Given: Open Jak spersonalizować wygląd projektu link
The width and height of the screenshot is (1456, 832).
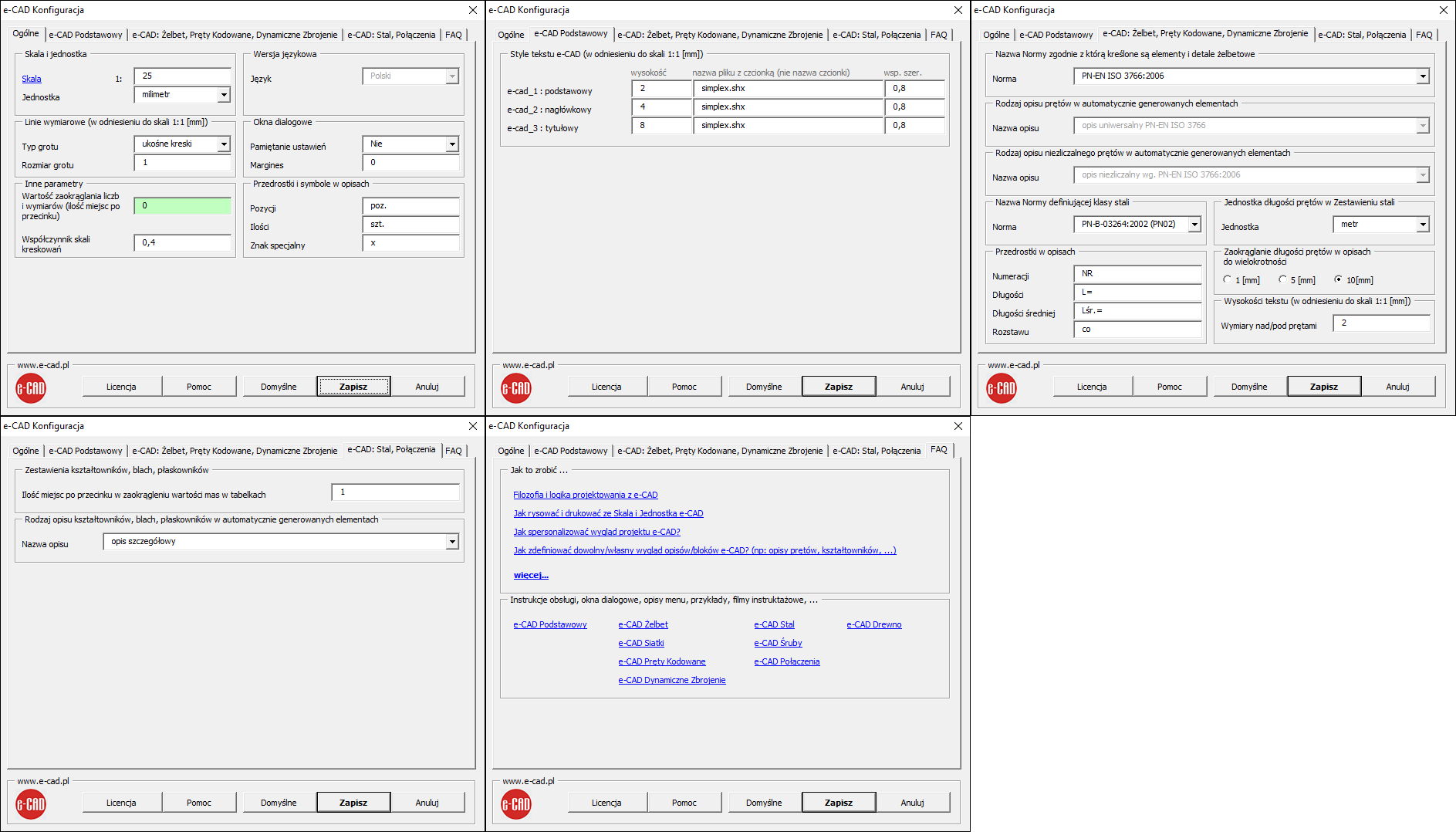Looking at the screenshot, I should (597, 532).
